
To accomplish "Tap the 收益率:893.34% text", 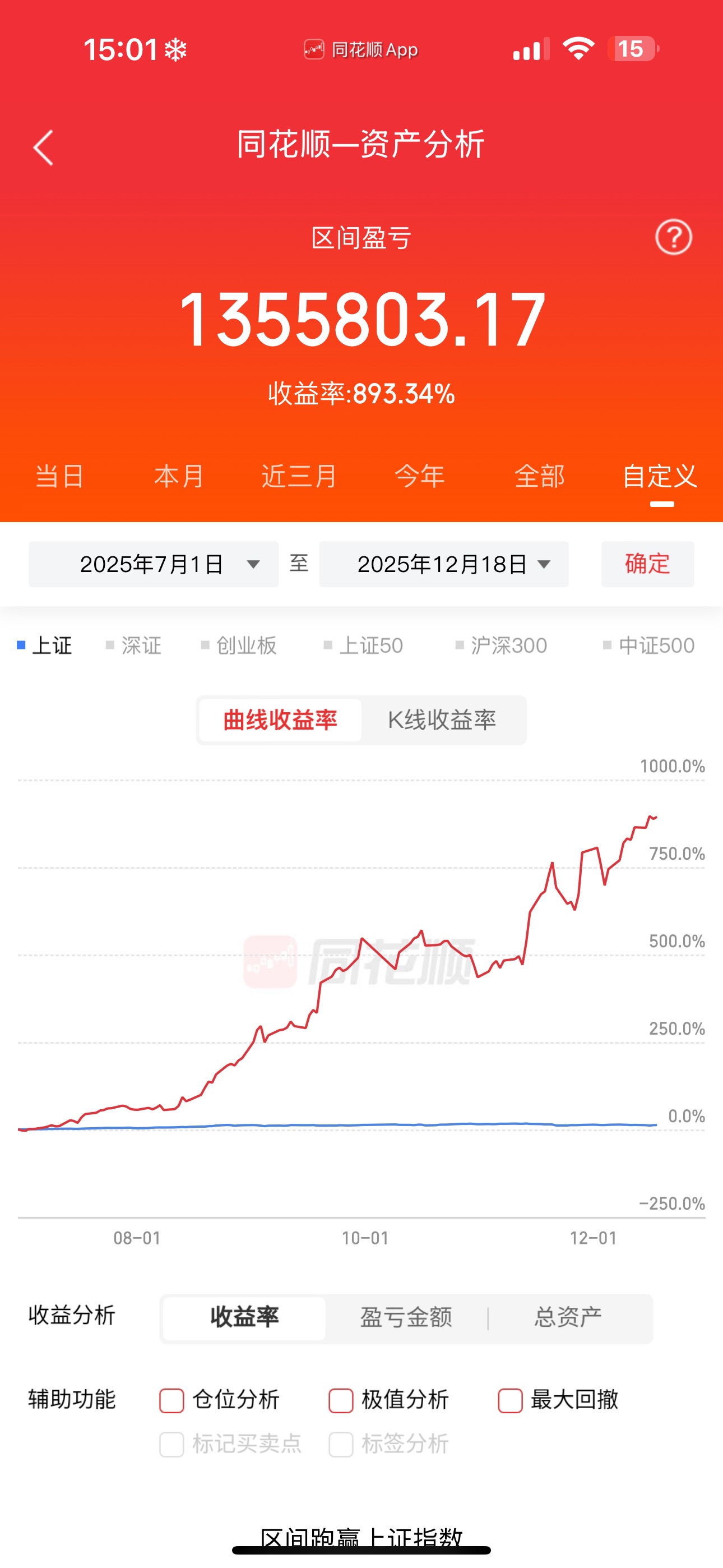I will coord(361,394).
